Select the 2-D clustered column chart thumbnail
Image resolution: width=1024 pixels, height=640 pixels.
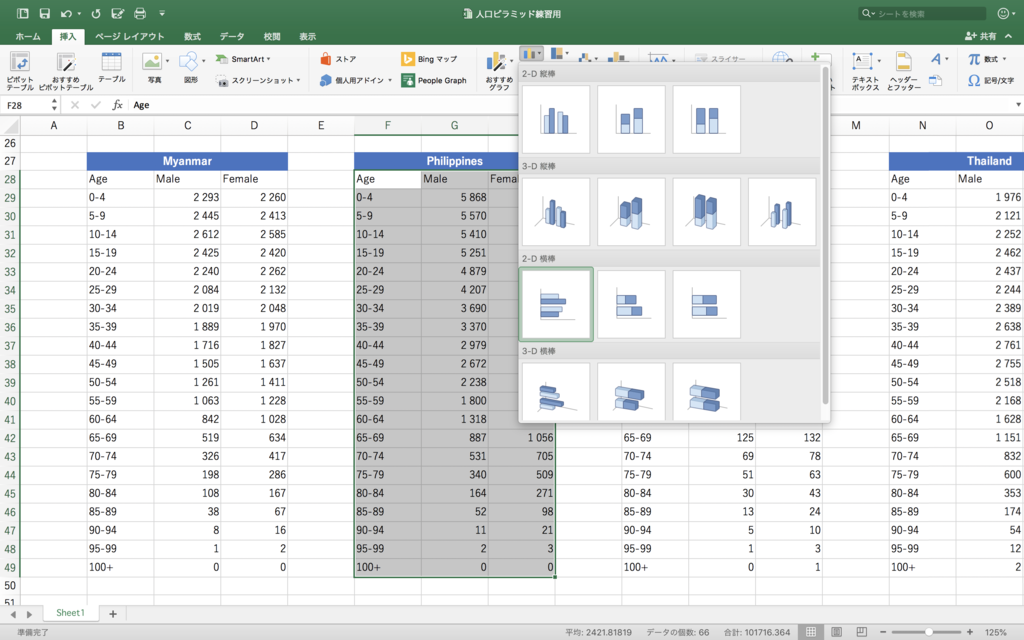[556, 120]
